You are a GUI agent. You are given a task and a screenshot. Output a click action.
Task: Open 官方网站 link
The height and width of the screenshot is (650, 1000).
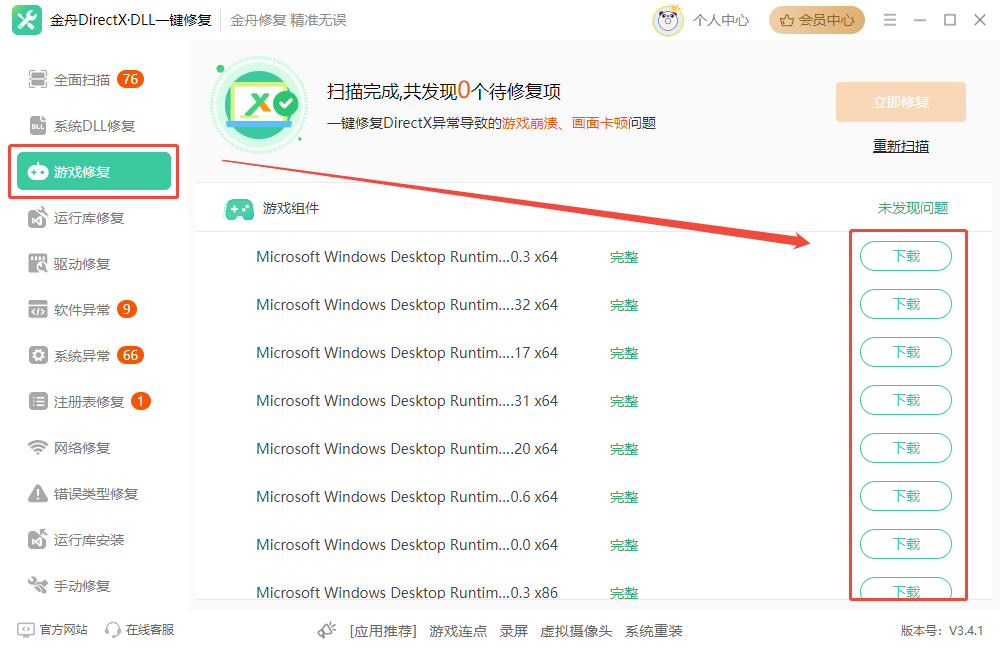(63, 630)
